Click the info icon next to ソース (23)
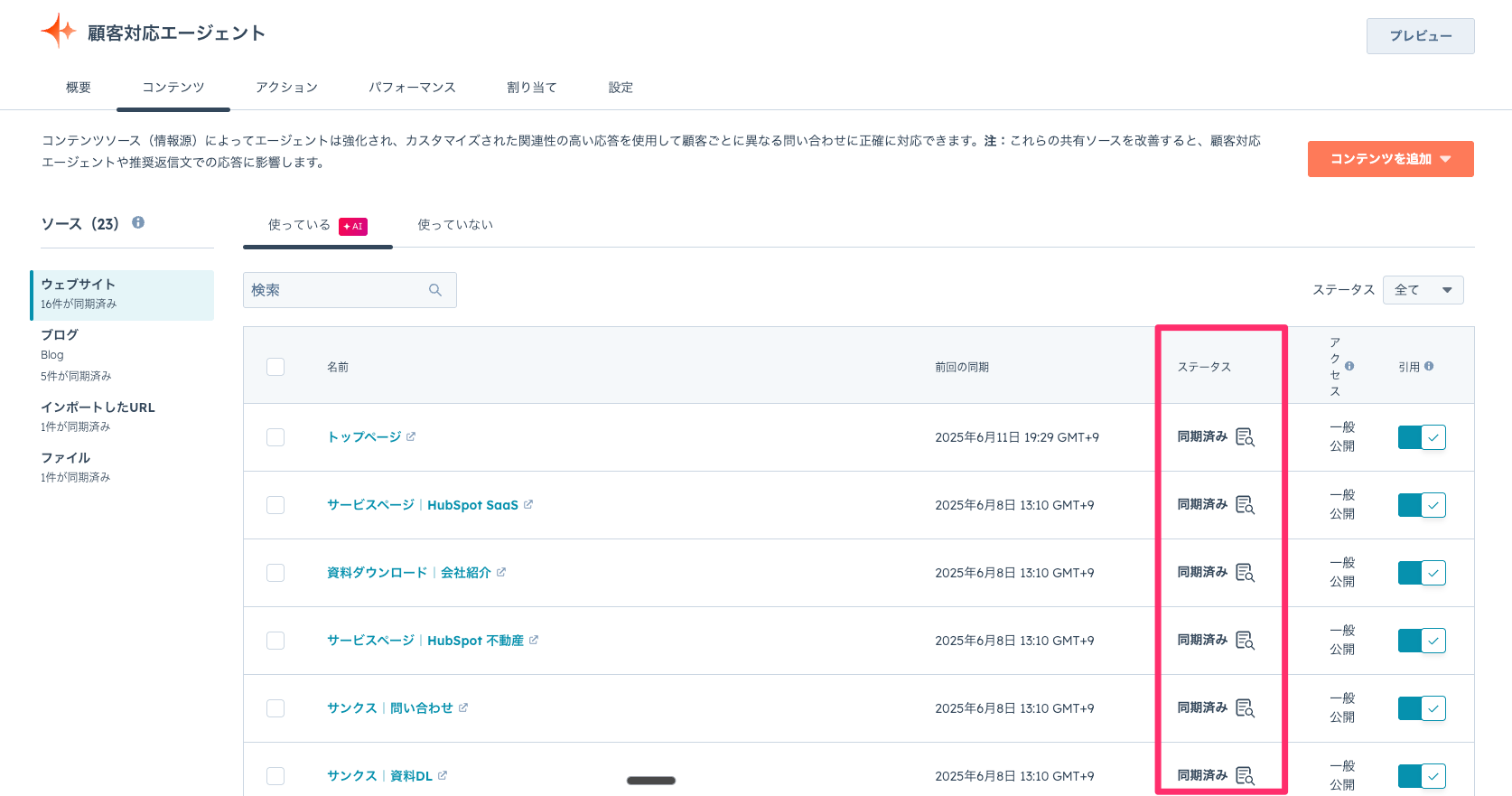The height and width of the screenshot is (796, 1512). click(138, 222)
